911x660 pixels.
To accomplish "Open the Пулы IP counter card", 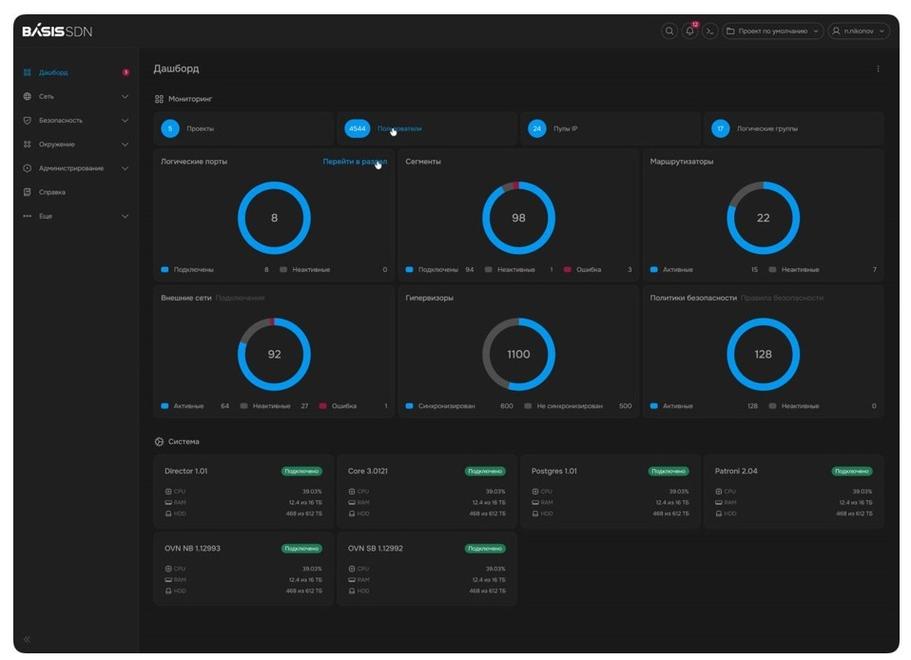I will tap(610, 128).
